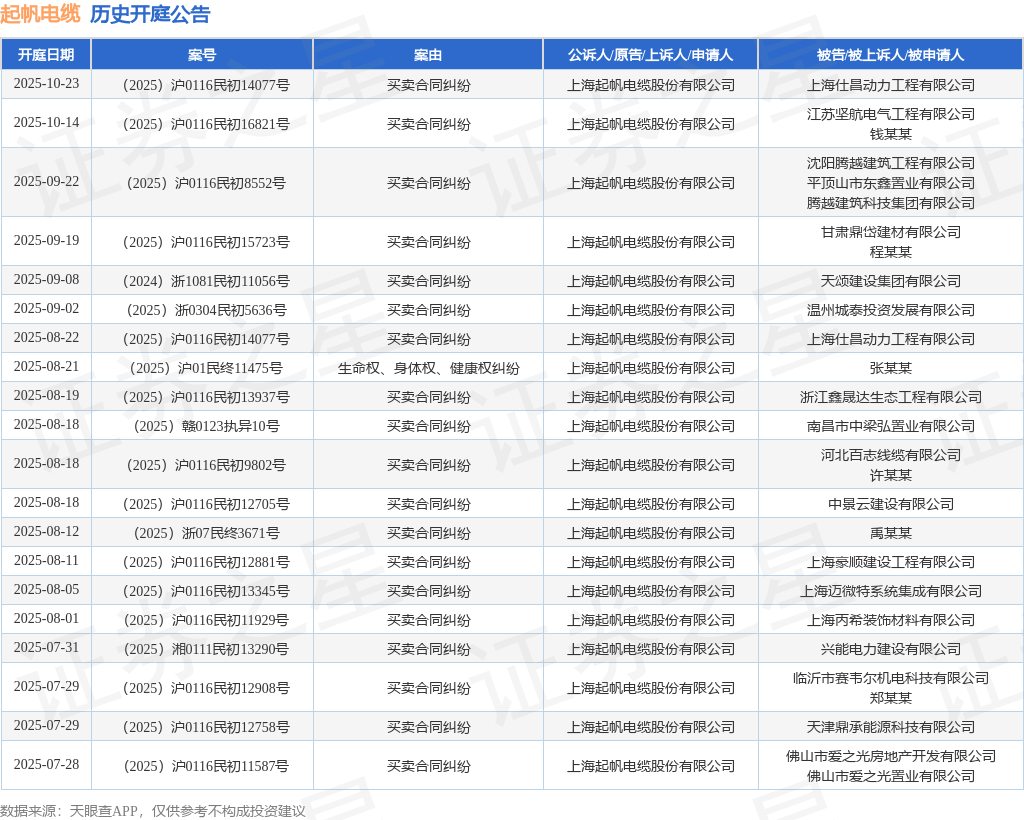The width and height of the screenshot is (1024, 820).
Task: Click the date 2025-10-14
Action: 46,123
